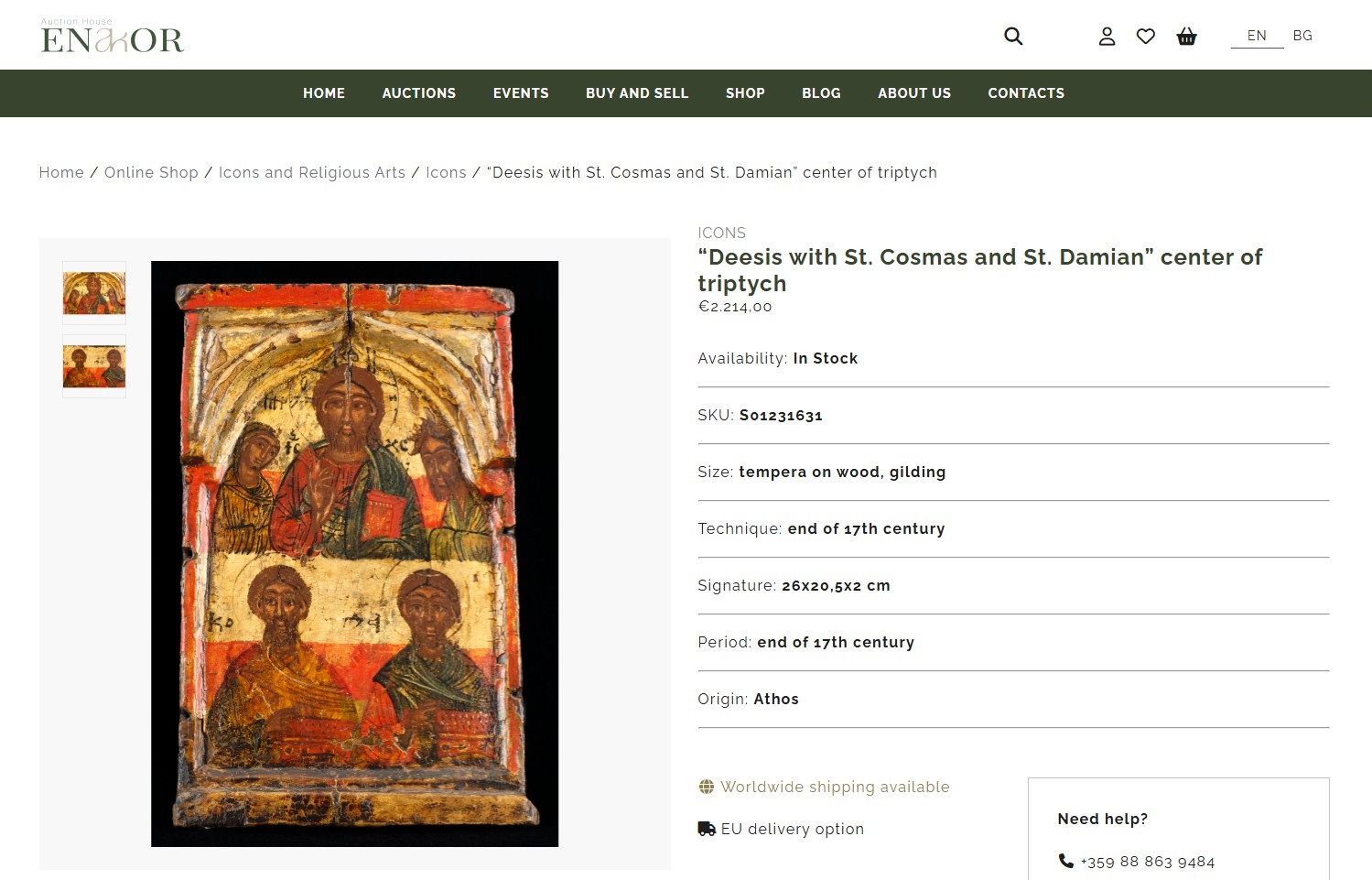Click the ICONS category label above title
Screen dimensions: 1372x880
coord(722,233)
